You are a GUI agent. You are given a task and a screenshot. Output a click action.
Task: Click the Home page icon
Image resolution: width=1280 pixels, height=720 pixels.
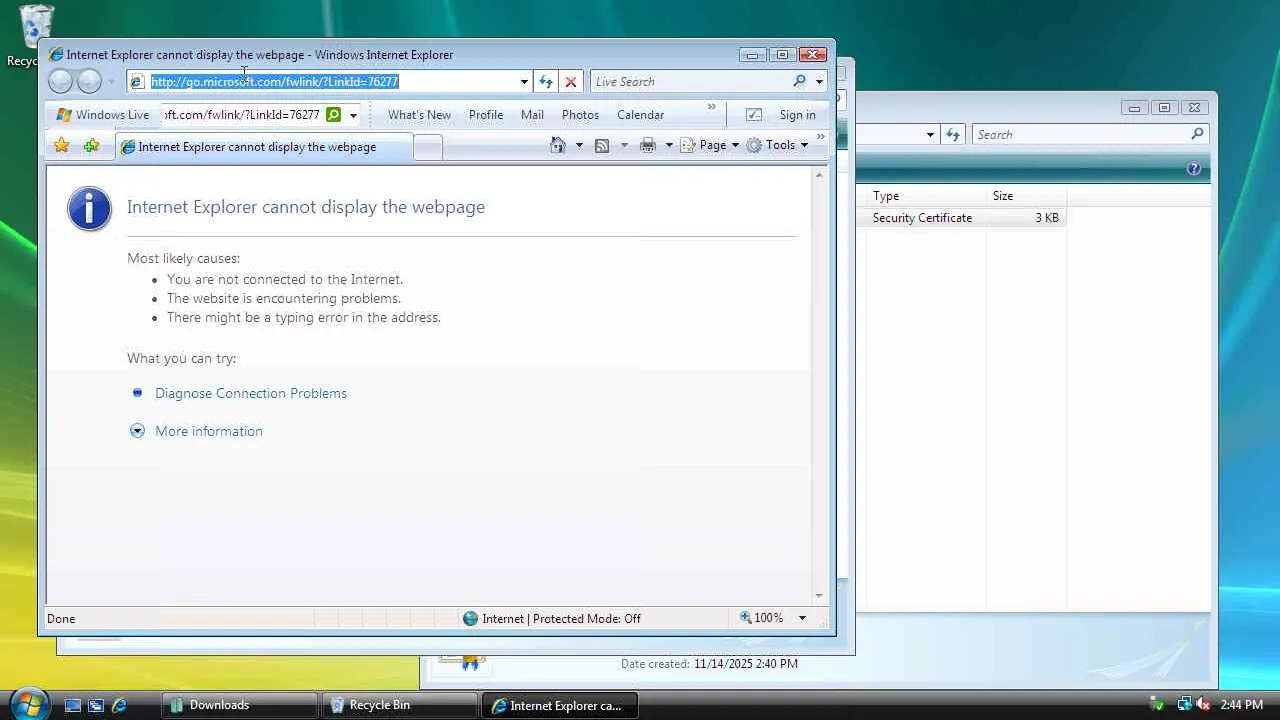point(558,146)
